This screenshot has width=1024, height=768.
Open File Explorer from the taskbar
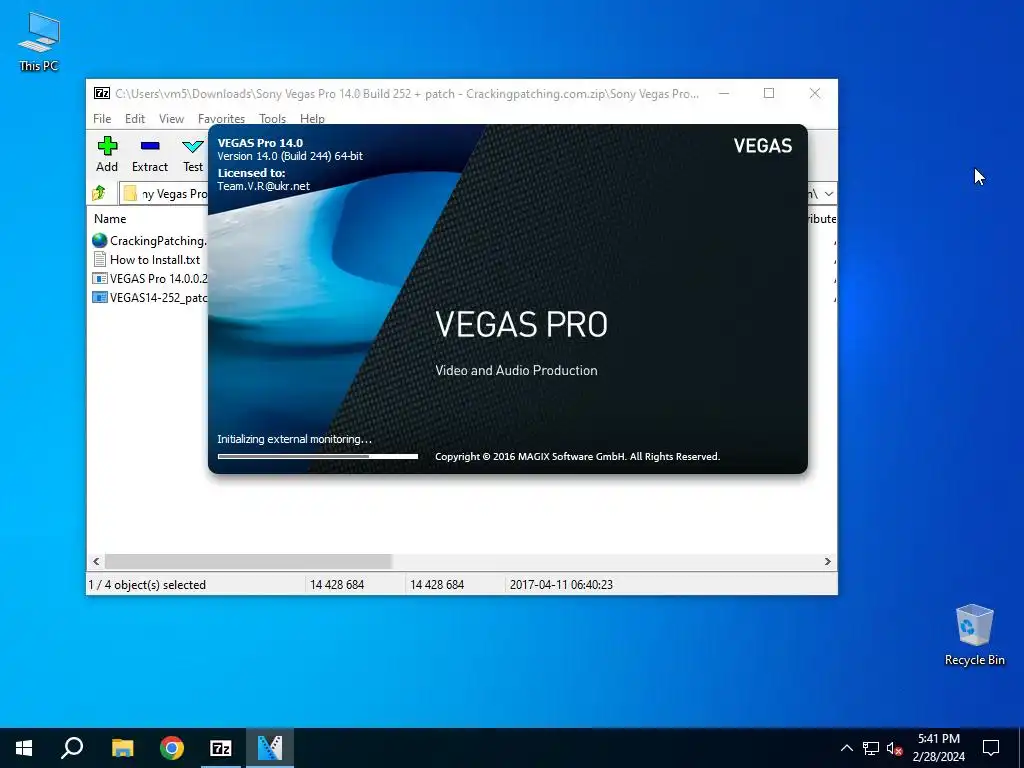tap(122, 748)
